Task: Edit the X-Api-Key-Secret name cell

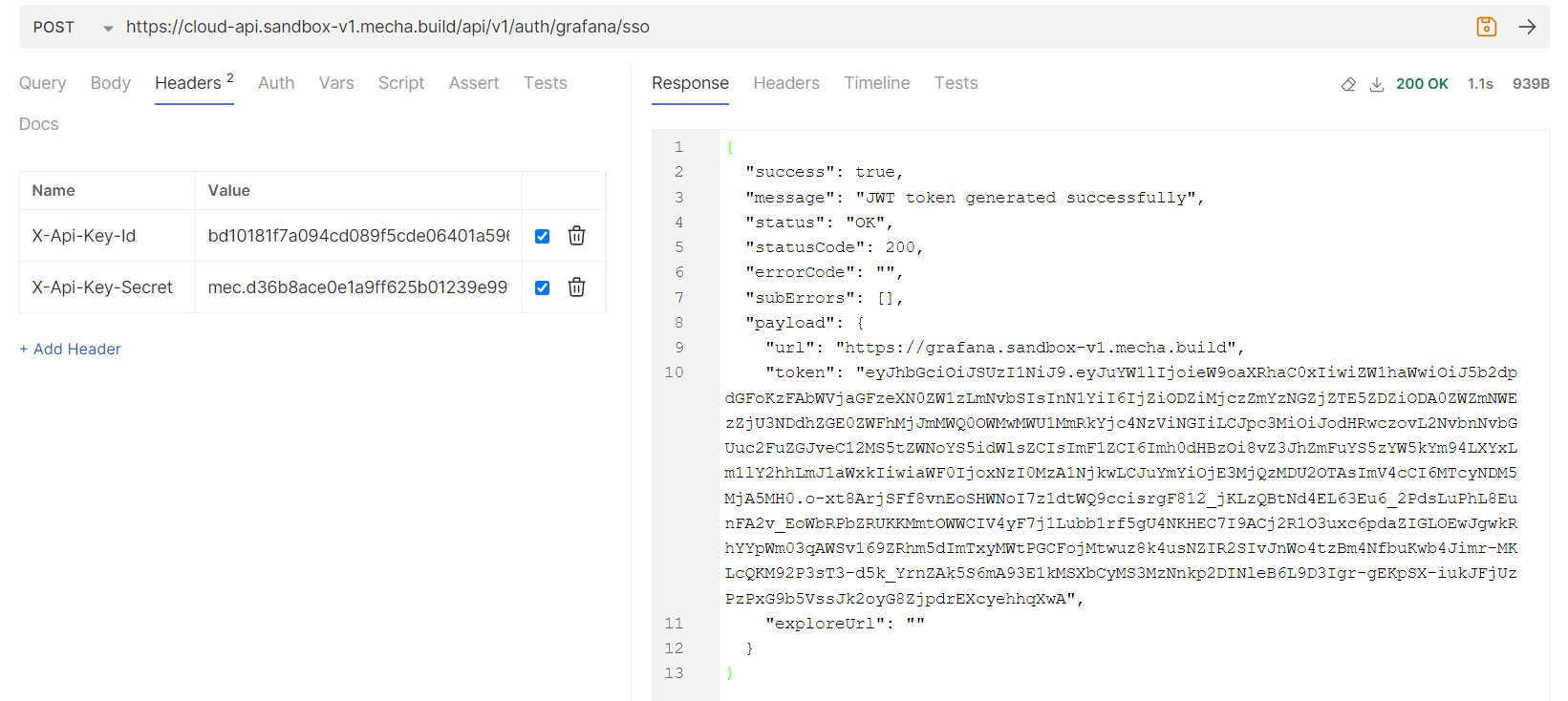Action: (x=107, y=287)
